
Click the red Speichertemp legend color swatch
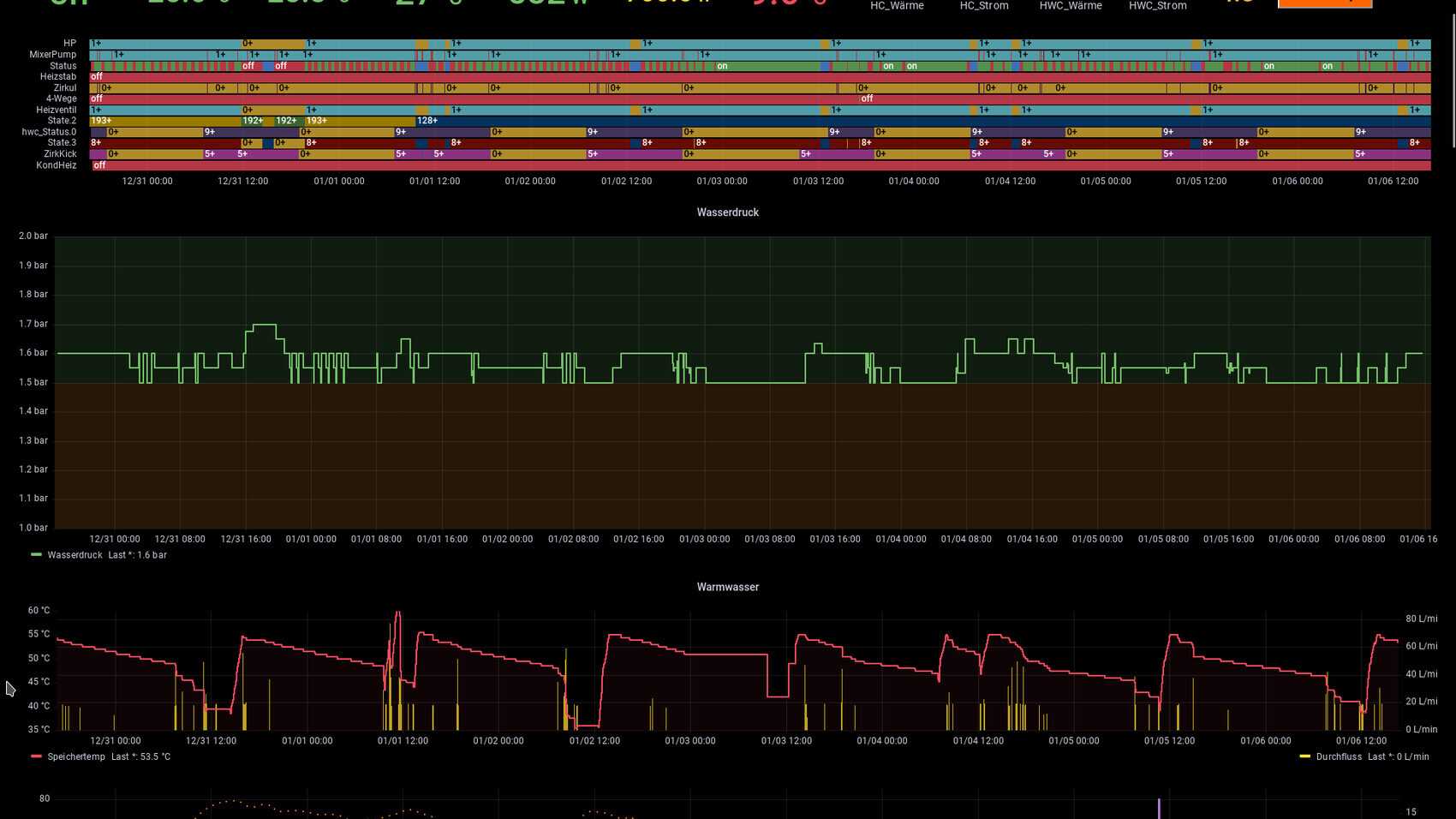[36, 756]
